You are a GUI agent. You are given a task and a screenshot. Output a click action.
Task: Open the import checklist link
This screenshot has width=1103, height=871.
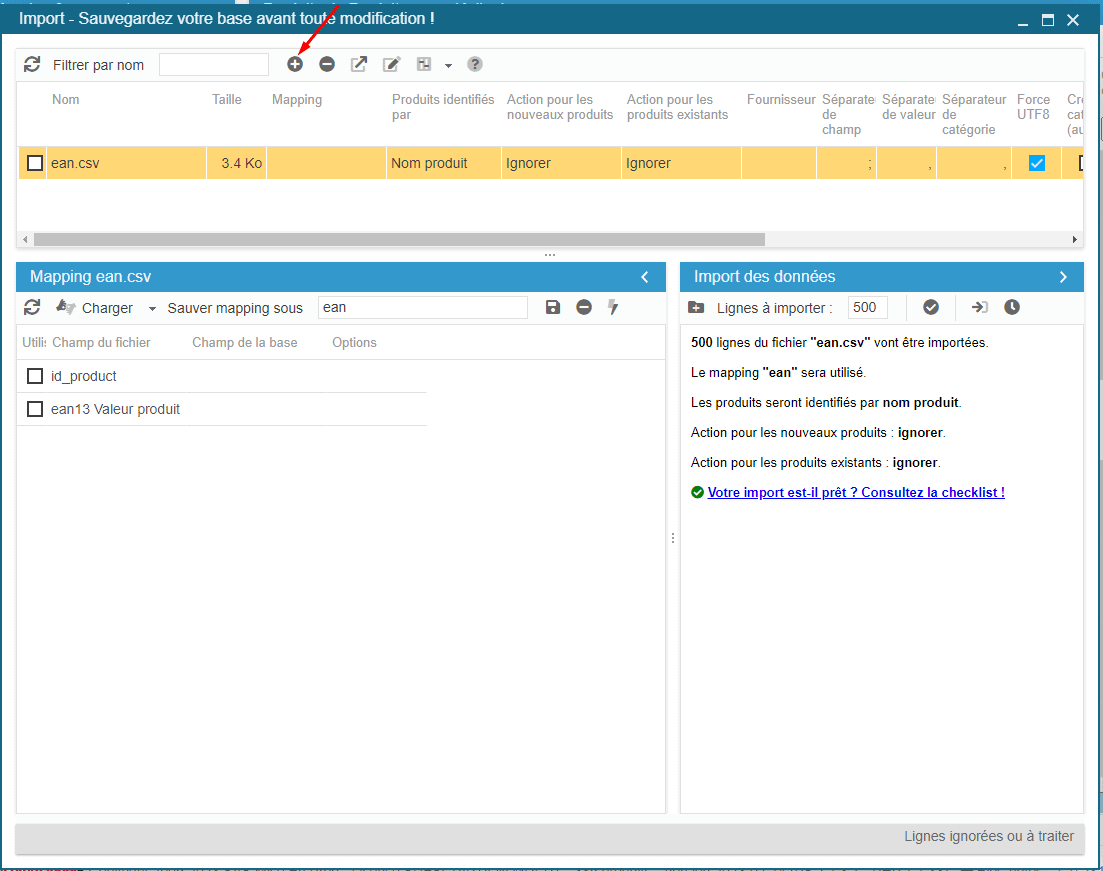856,492
